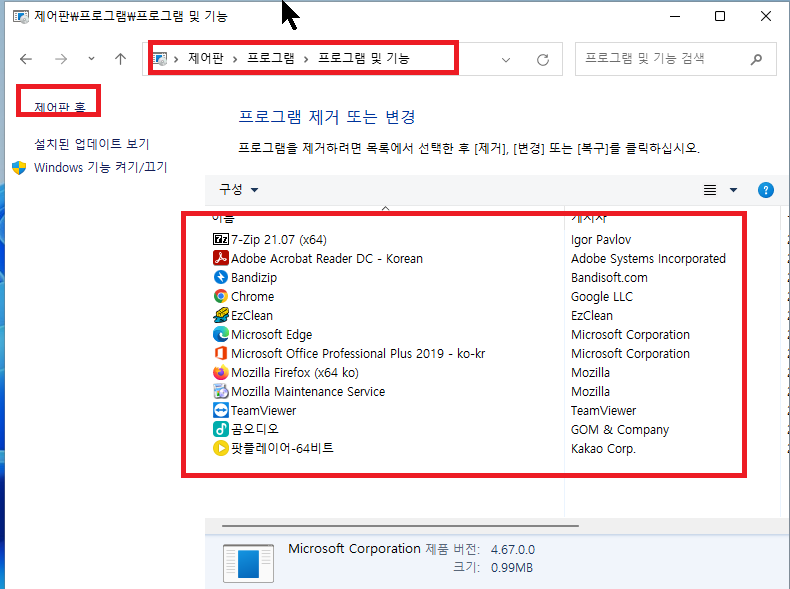Viewport: 790px width, 589px height.
Task: Click the name column sort arrow
Action: [x=385, y=208]
